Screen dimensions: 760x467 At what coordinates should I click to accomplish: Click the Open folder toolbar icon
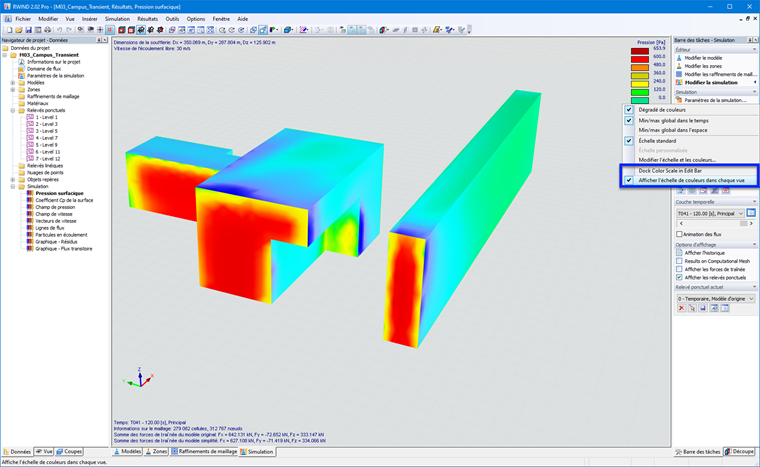point(19,30)
